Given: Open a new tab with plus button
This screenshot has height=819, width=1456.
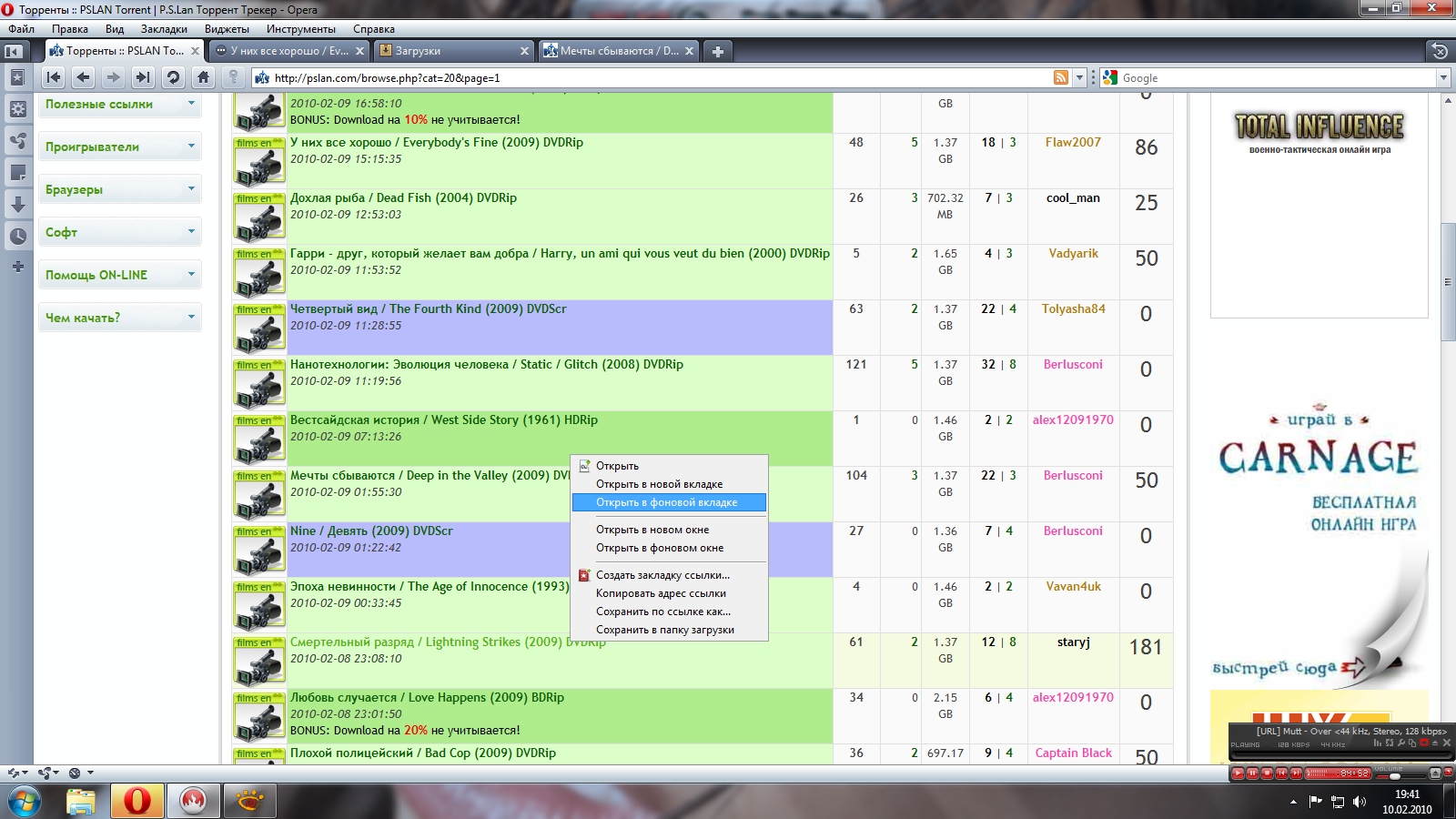Looking at the screenshot, I should point(717,51).
